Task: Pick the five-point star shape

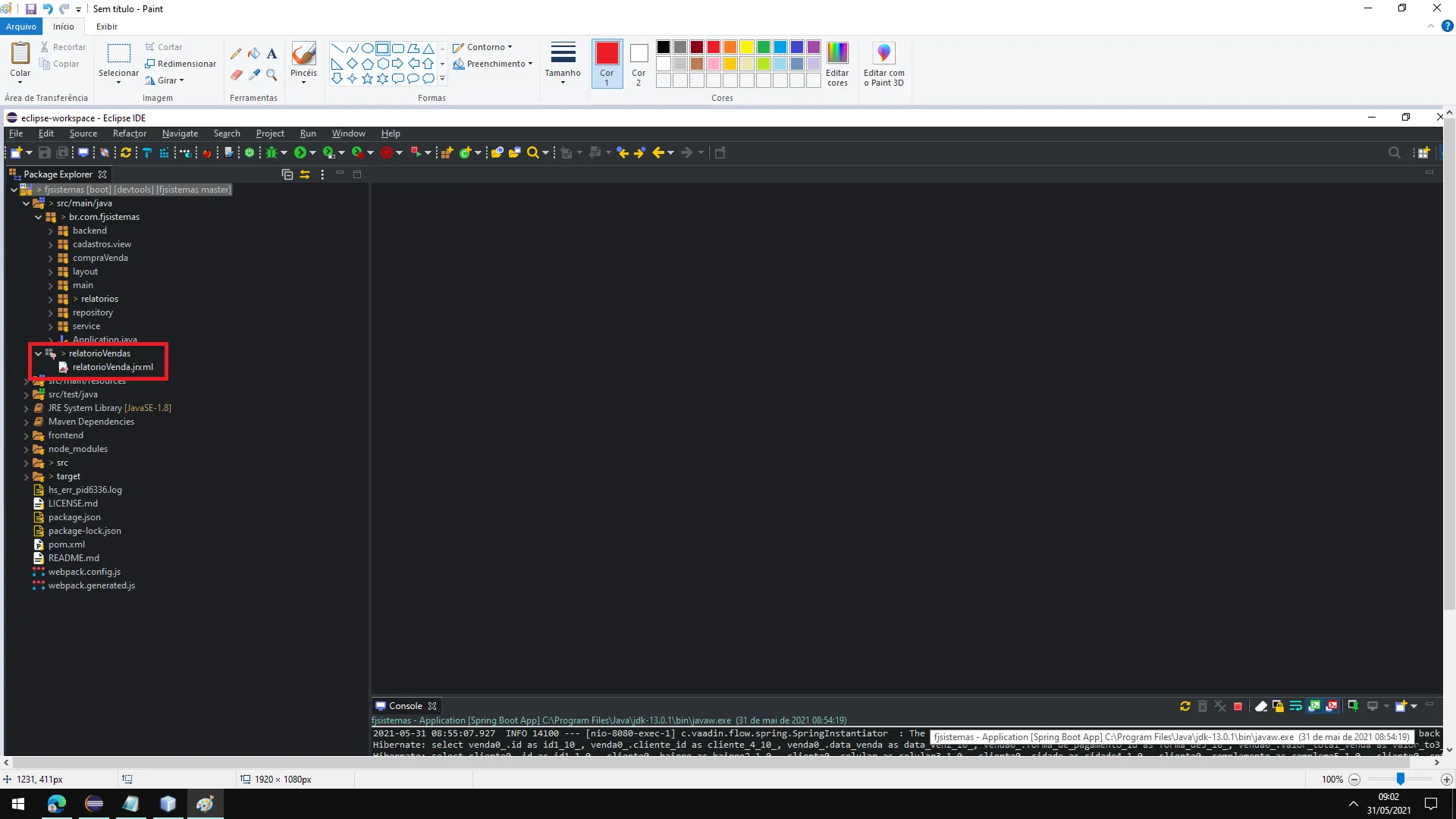Action: [367, 79]
